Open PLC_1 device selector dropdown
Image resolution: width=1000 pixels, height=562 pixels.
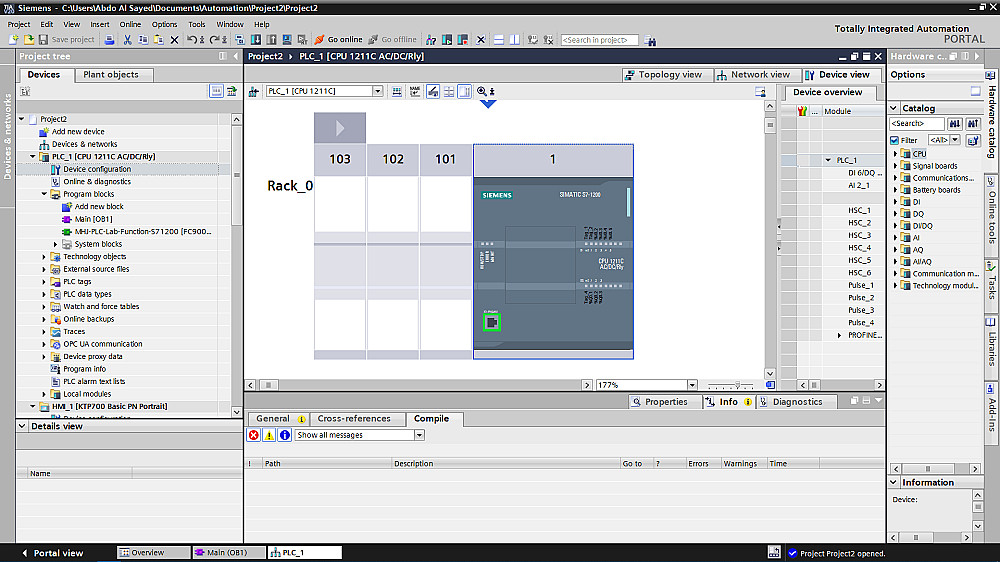point(378,91)
